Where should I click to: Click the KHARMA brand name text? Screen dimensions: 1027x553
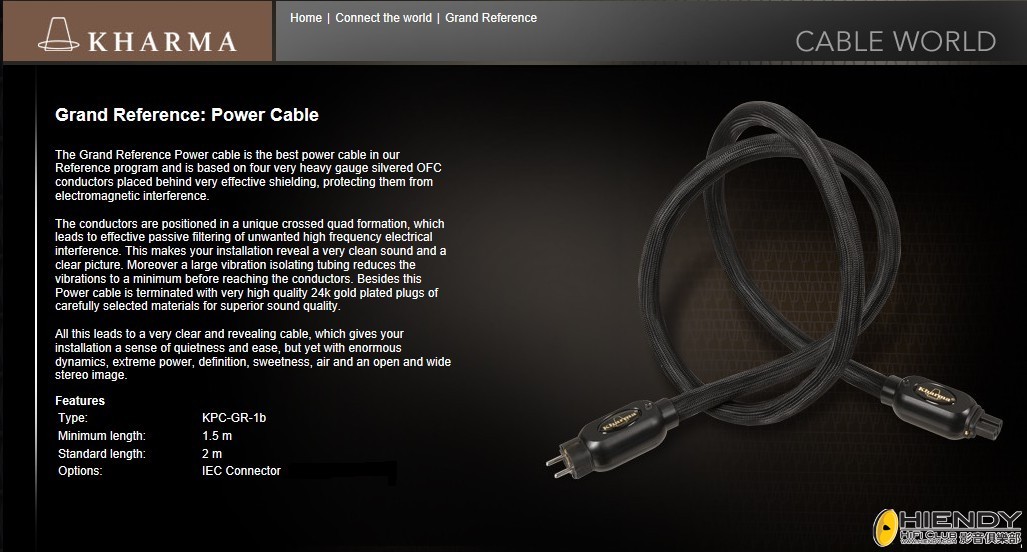162,41
